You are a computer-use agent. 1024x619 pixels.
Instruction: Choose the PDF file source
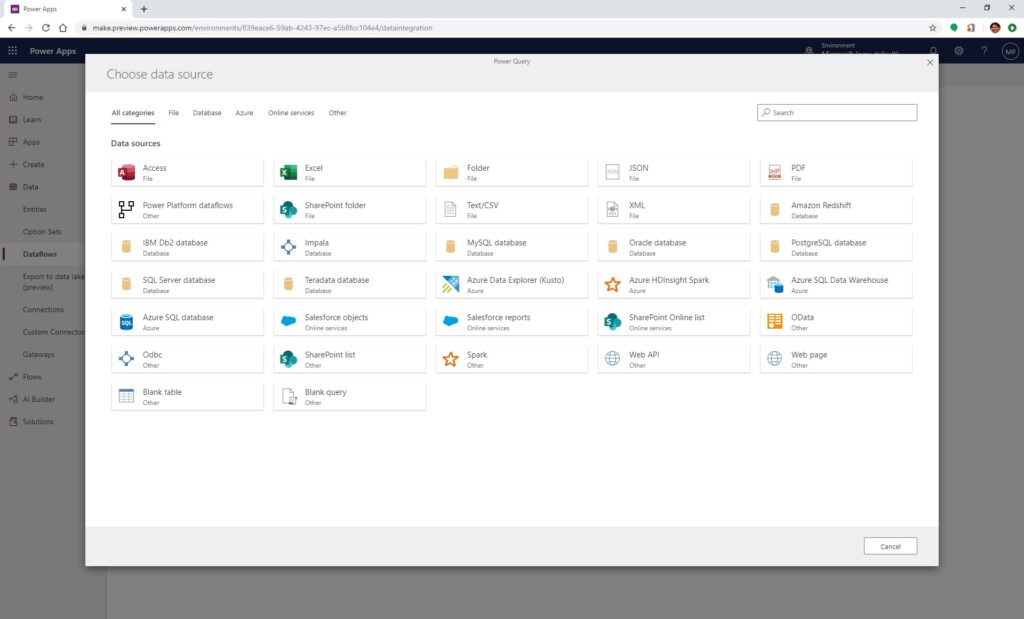836,170
